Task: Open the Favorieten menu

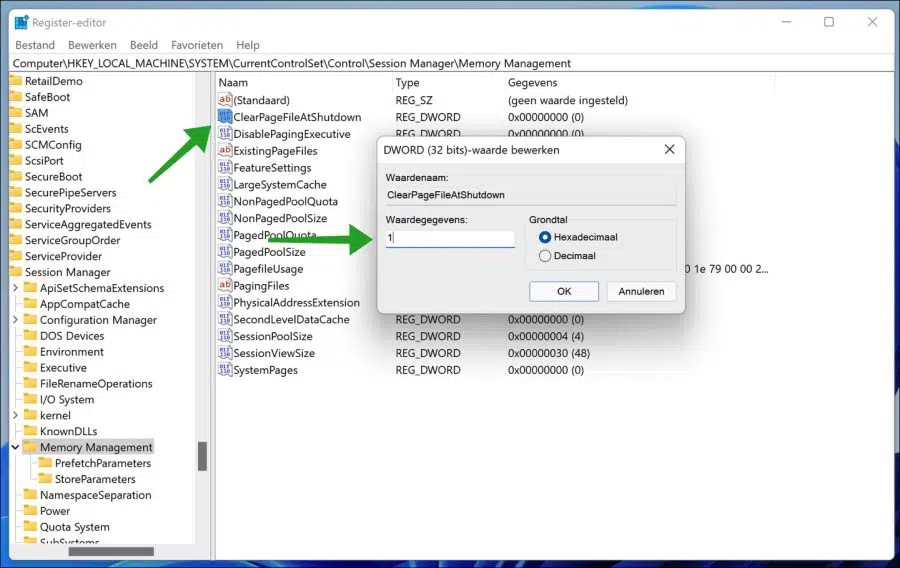Action: [x=197, y=45]
